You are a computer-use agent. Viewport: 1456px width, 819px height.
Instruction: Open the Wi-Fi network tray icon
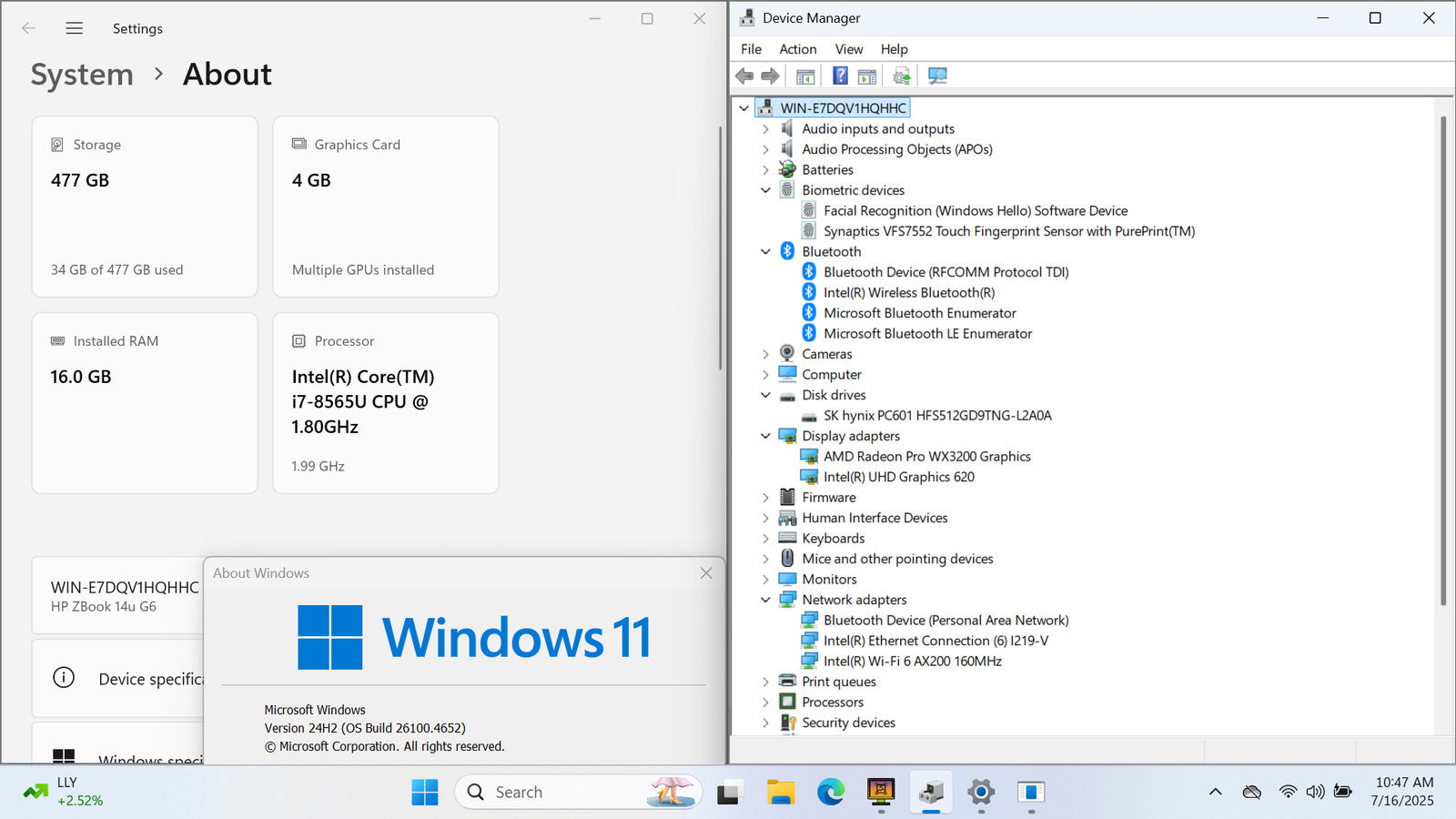[1287, 792]
